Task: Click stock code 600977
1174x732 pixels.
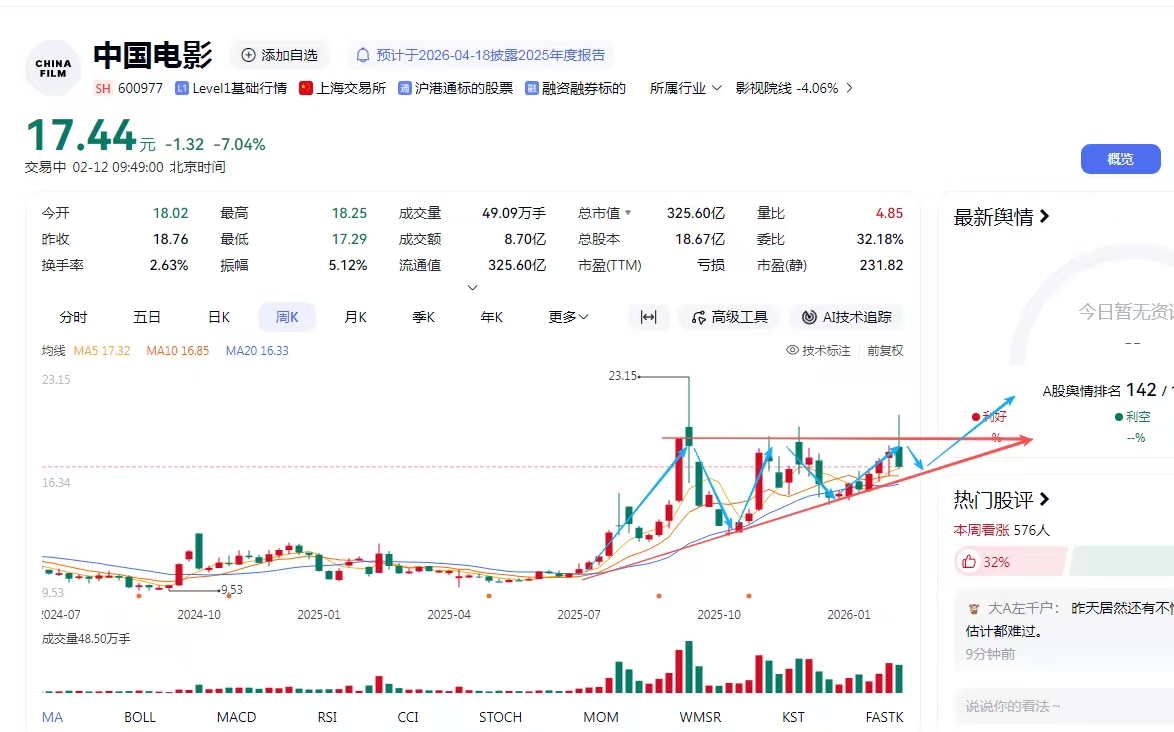Action: [x=140, y=88]
